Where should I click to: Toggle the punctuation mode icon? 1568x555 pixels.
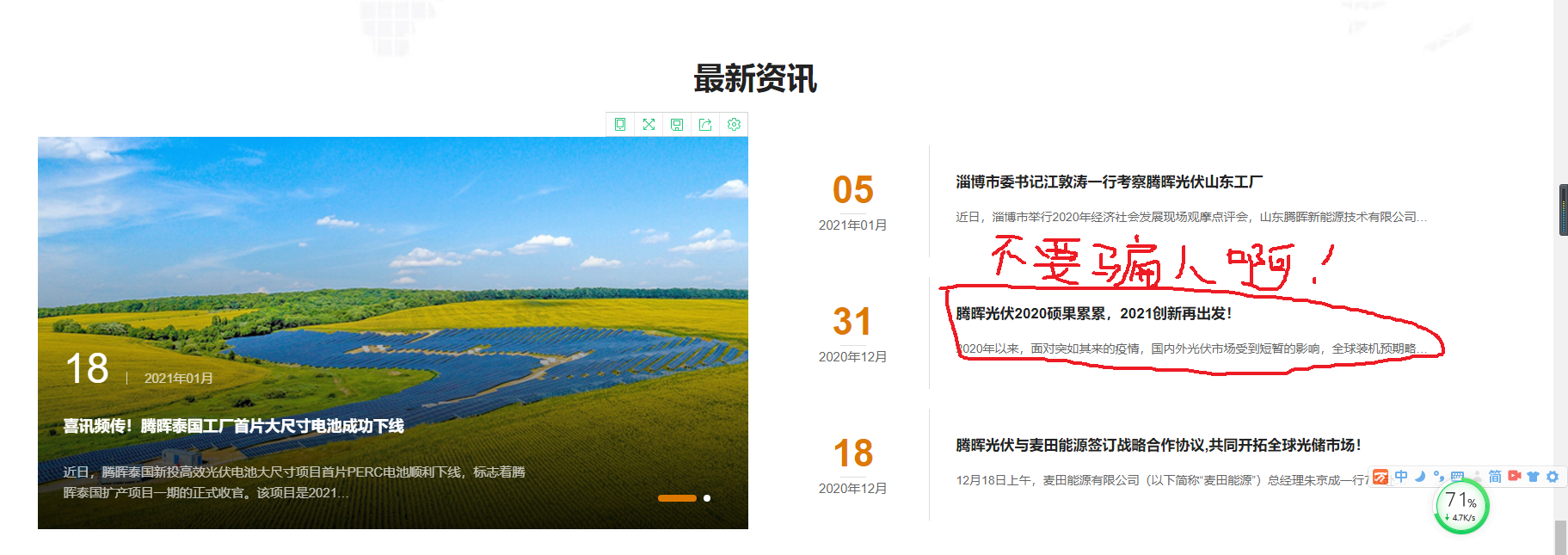(x=1438, y=477)
